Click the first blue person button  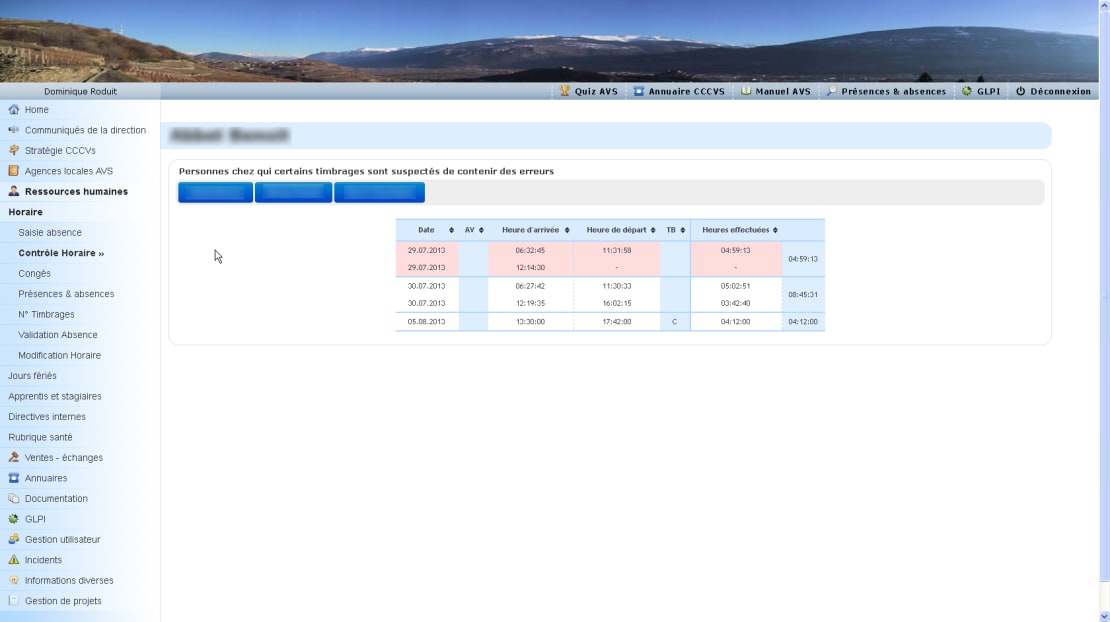[215, 192]
